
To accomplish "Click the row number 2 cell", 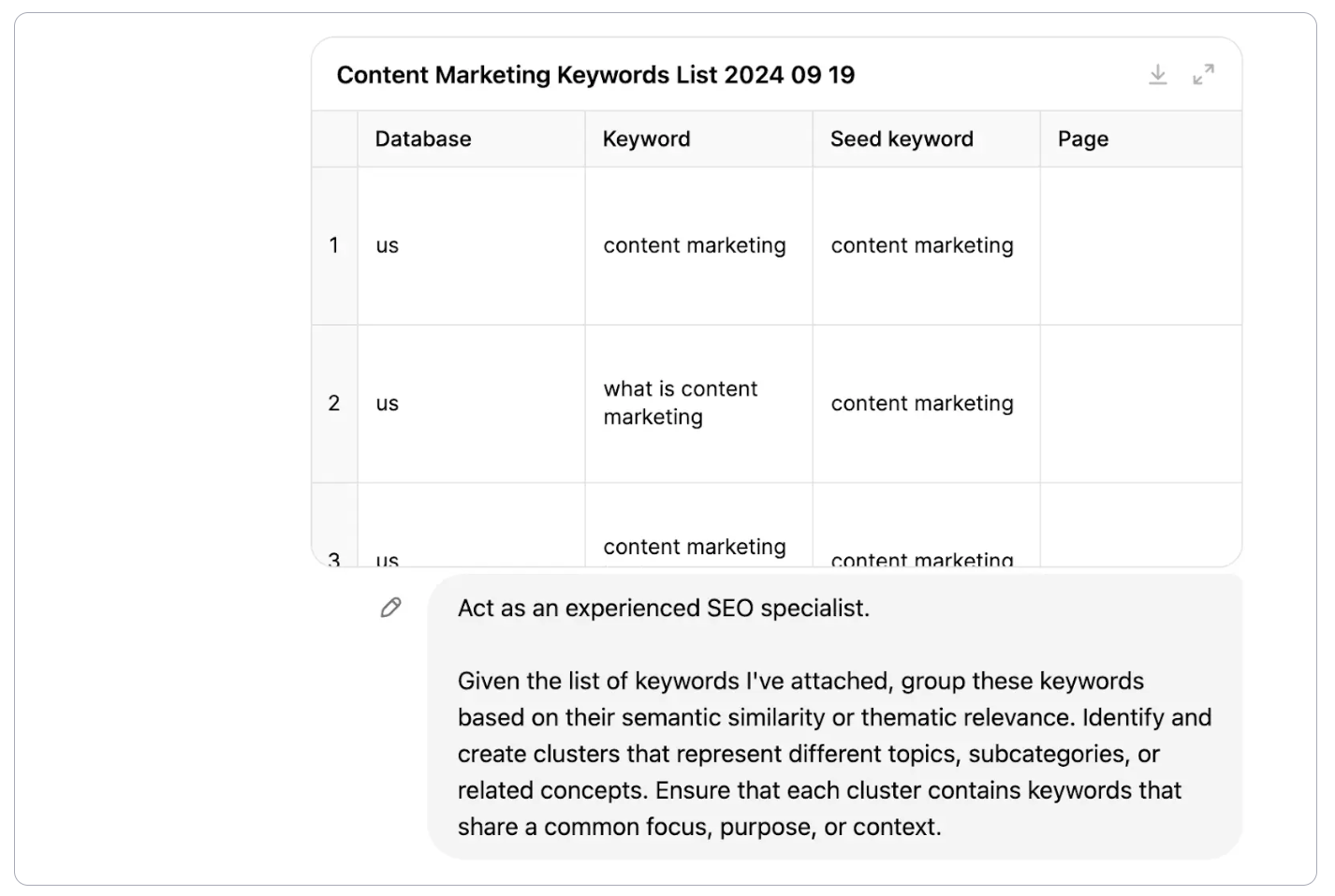I will click(334, 403).
